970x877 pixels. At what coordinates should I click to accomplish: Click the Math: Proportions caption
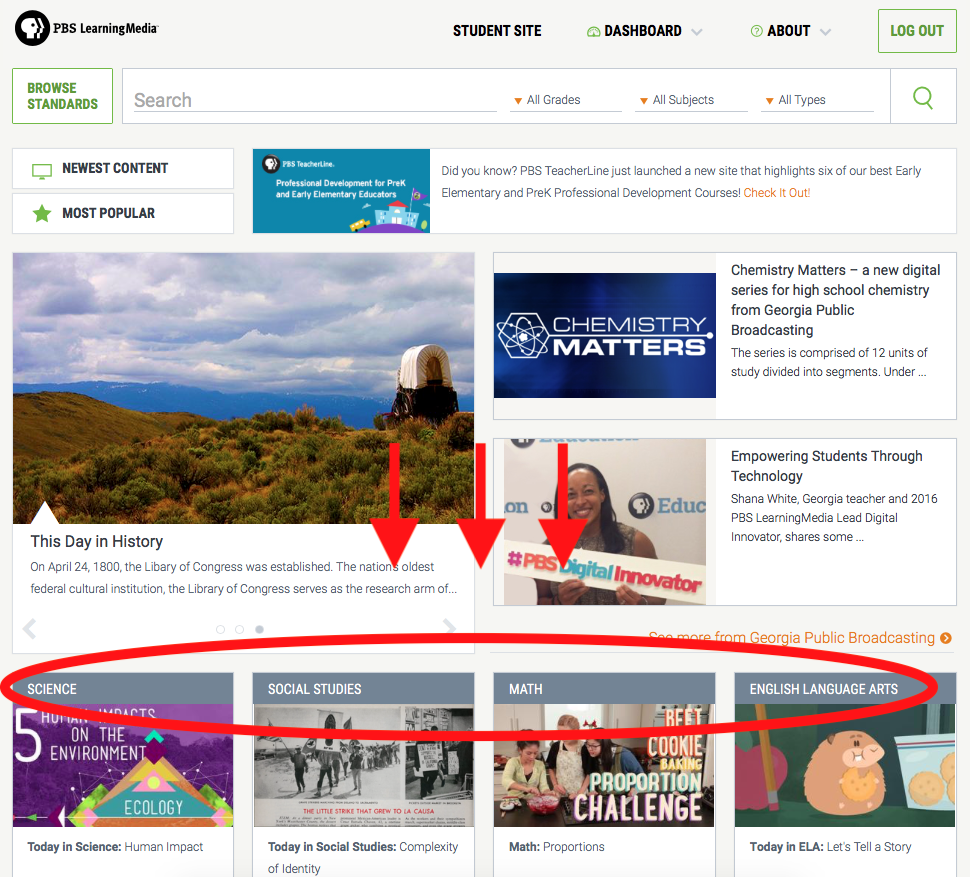[x=557, y=847]
